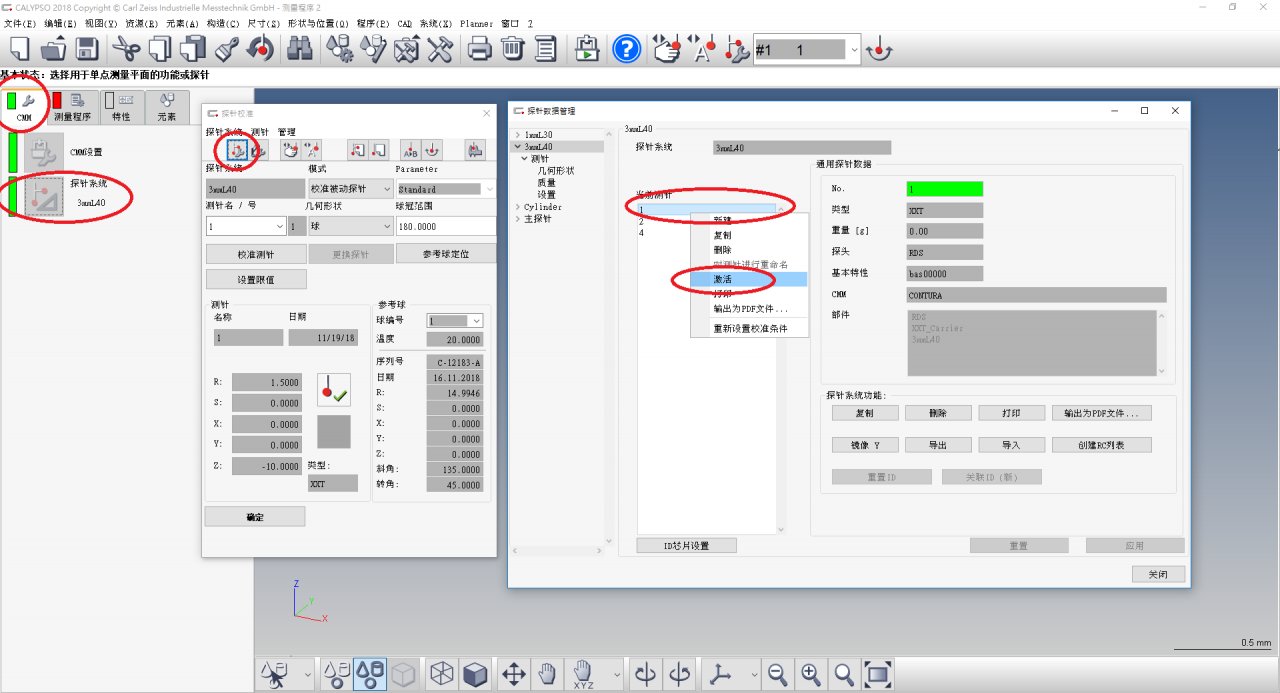Screen dimensions: 1280x693
Task: Select 几何形状 under 3mmL40 in tree
Action: (556, 171)
